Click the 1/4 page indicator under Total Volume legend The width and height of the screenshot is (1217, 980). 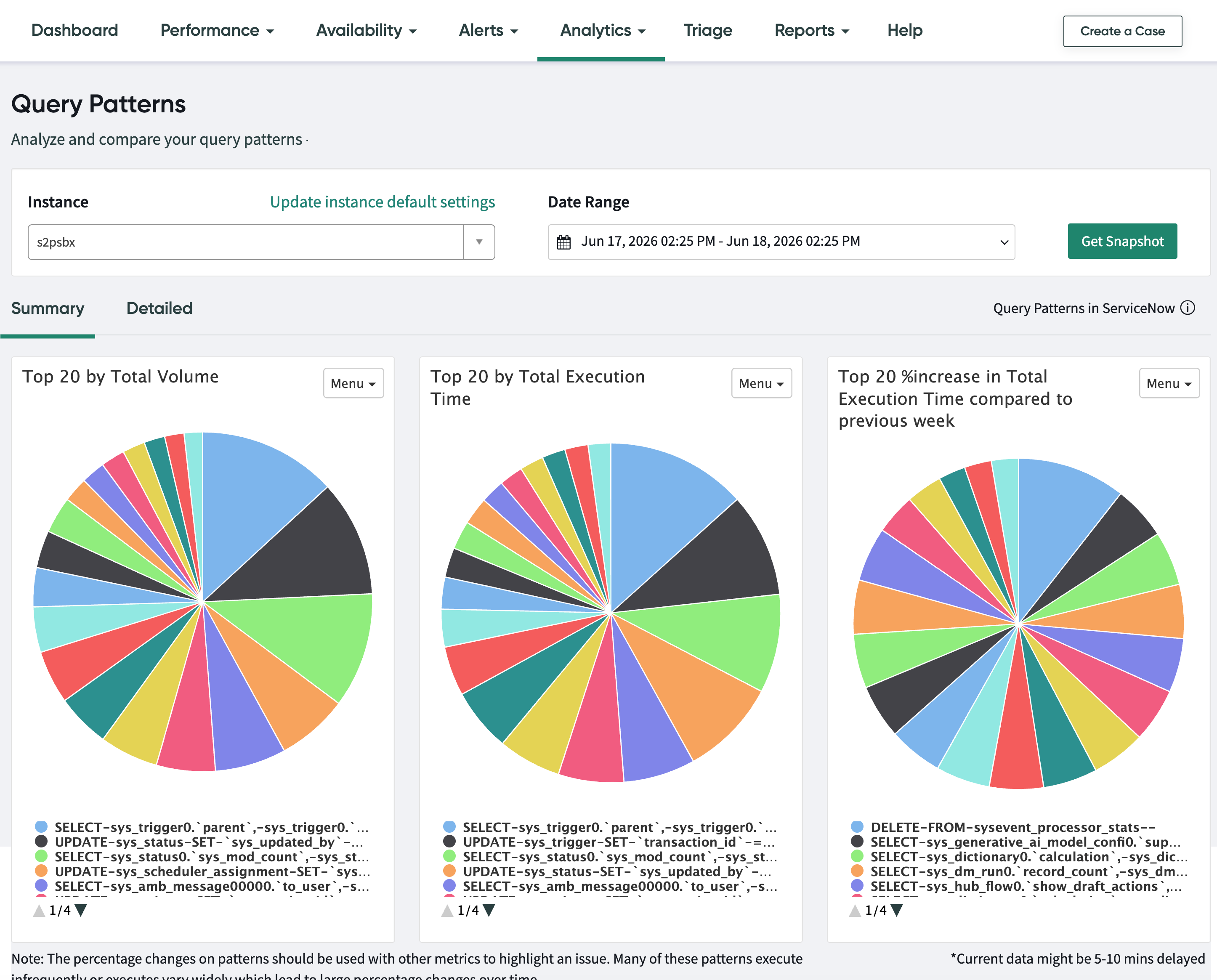click(x=60, y=911)
